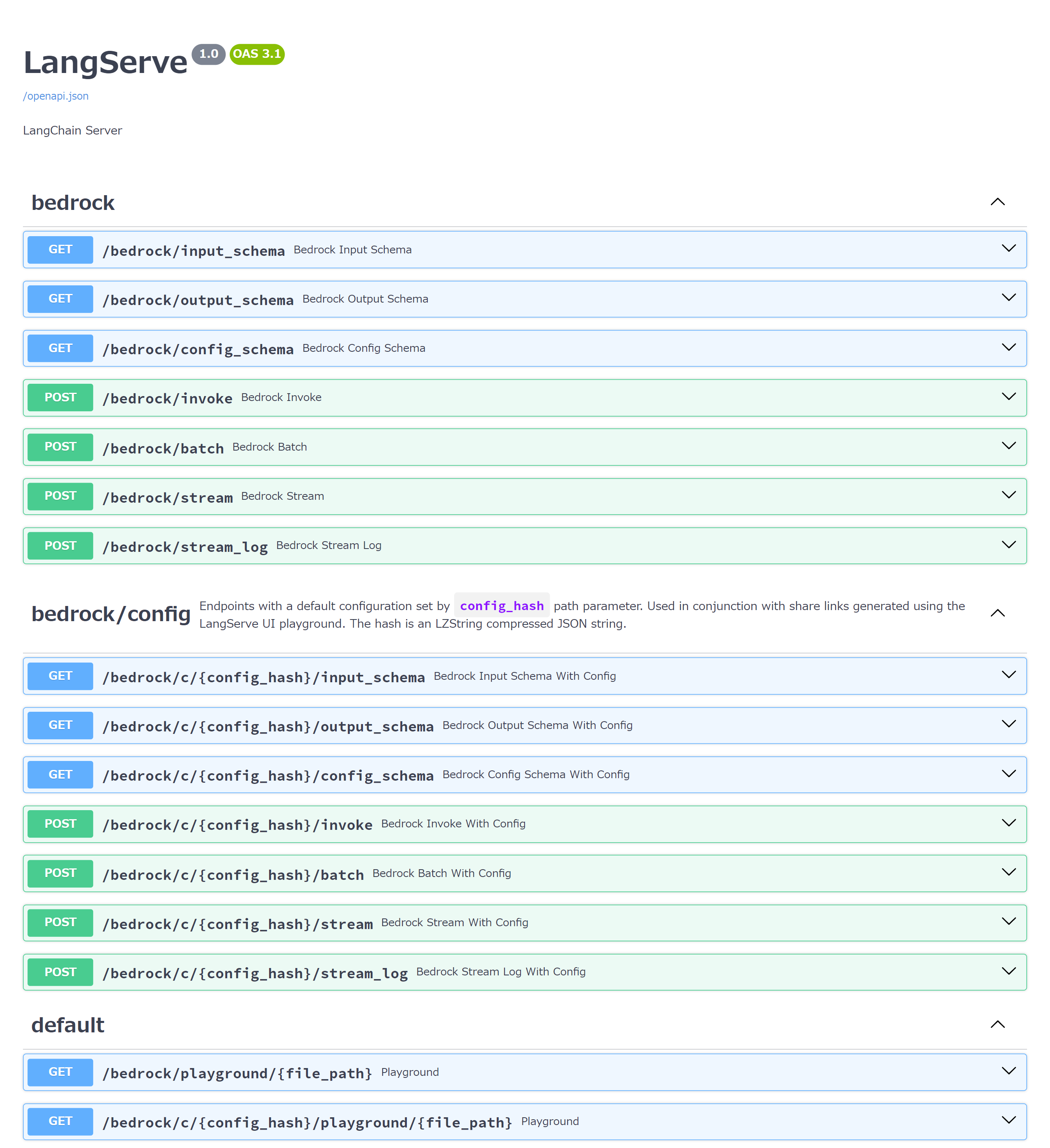Viewport: 1050px width, 1148px height.
Task: Expand Bedrock Invoke With Config endpoint
Action: click(1009, 823)
